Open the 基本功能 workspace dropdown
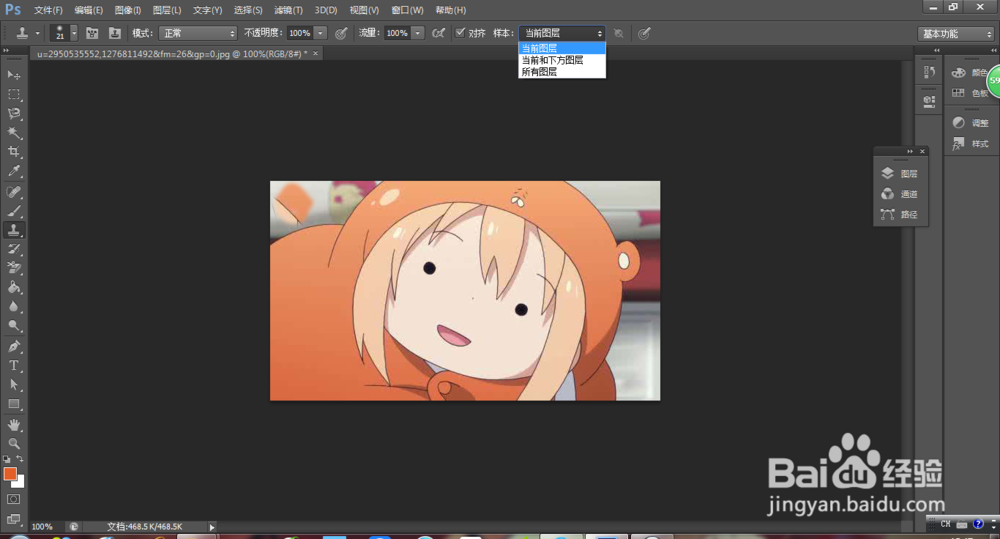Screen dimensions: 1000x539 (956, 34)
